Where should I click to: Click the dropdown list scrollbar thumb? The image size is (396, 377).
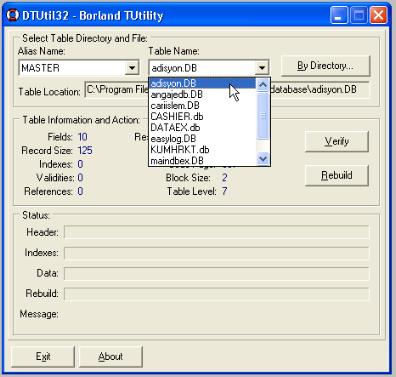263,115
